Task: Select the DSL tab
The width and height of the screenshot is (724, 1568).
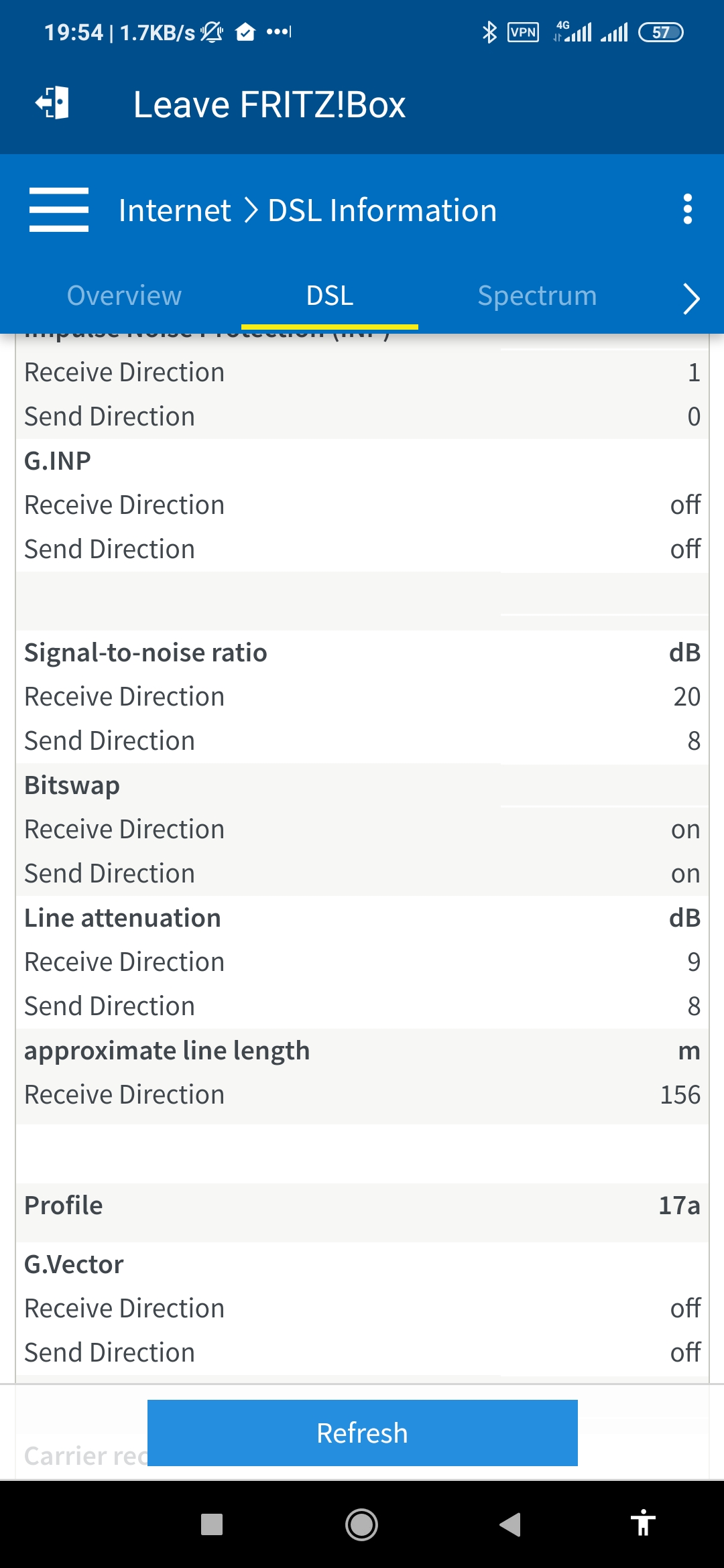Action: pyautogui.click(x=330, y=296)
